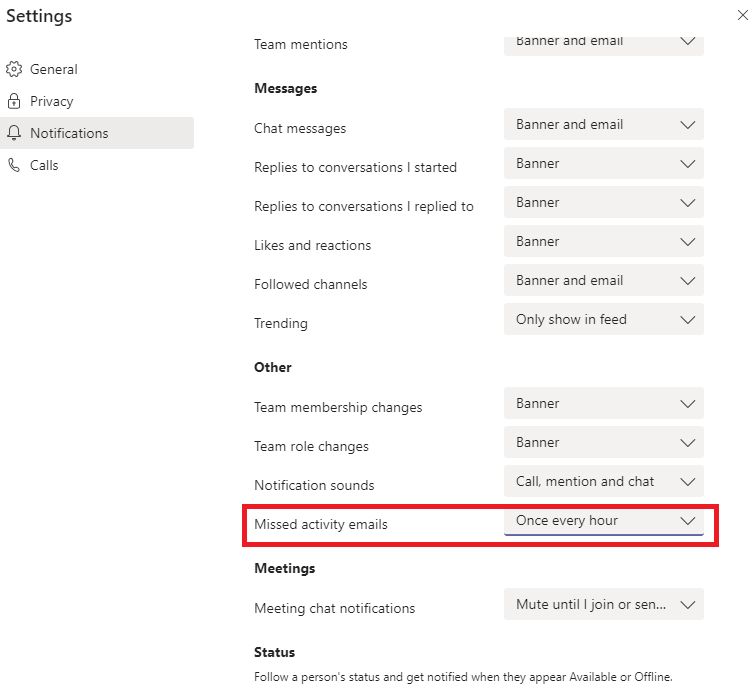Viewport: 750px width, 691px height.
Task: Expand Replies to conversations I started dropdown
Action: click(603, 164)
